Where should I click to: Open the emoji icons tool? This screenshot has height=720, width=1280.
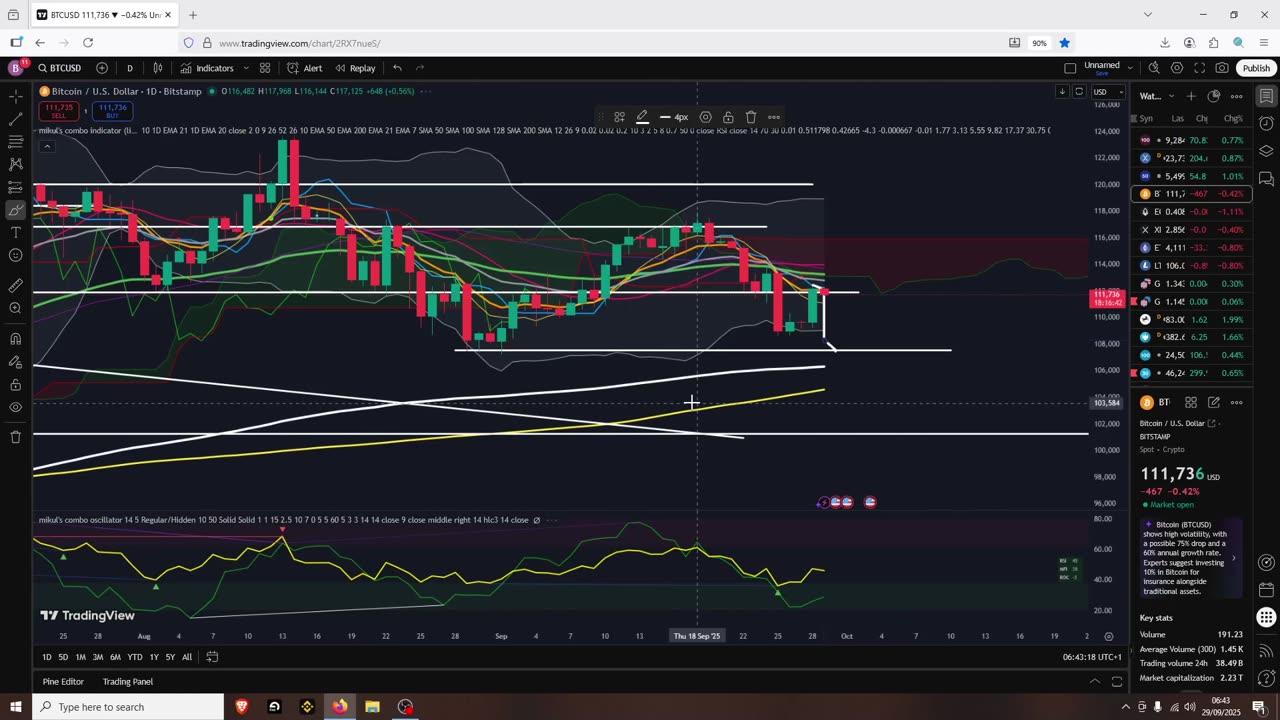pyautogui.click(x=15, y=255)
